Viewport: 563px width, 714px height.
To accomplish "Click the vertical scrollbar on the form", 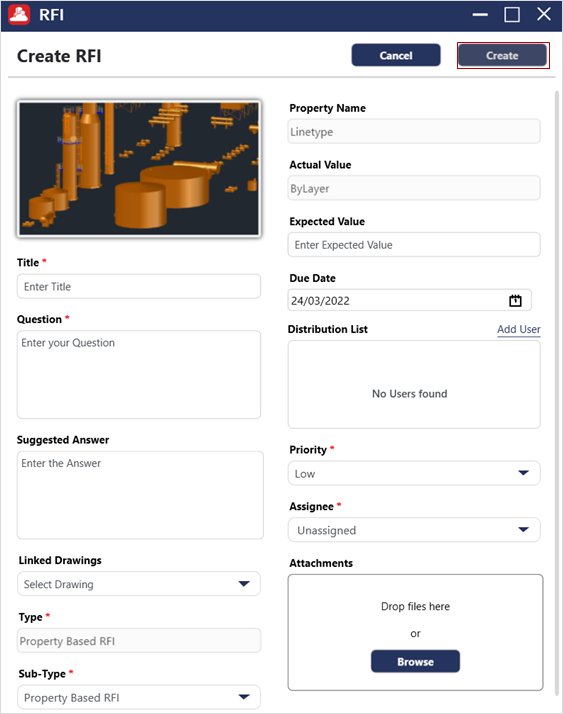I will pos(557,392).
